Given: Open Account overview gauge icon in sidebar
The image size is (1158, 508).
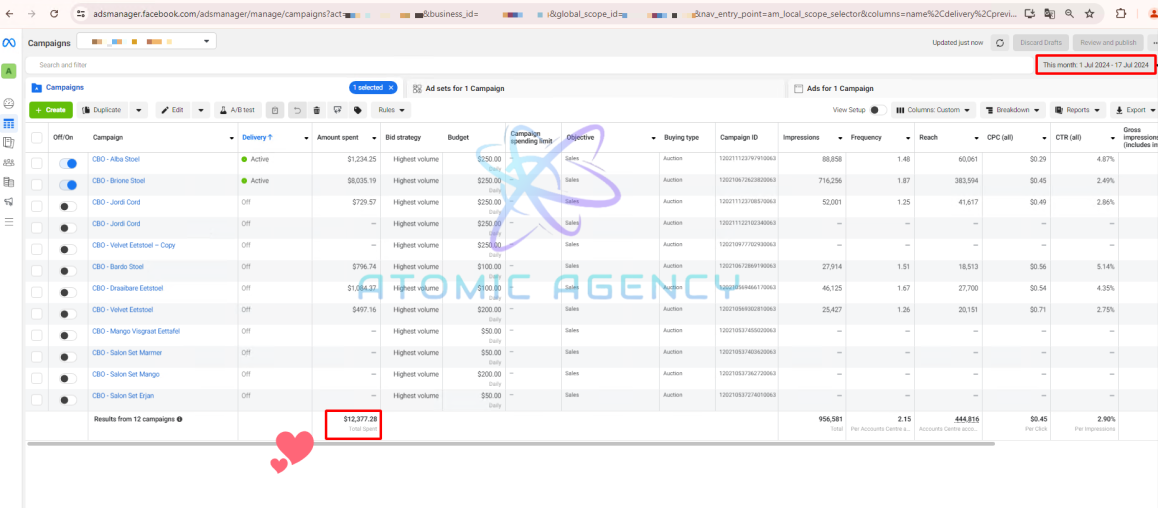Looking at the screenshot, I should (9, 103).
